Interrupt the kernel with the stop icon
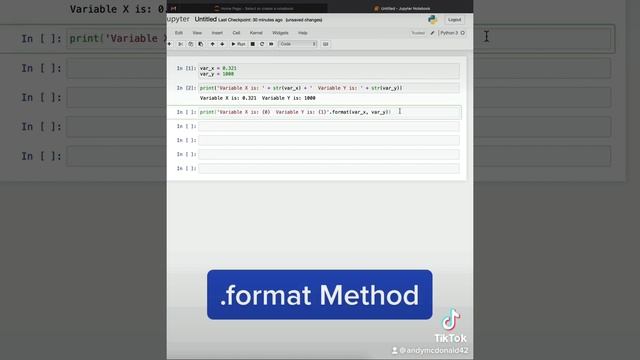 click(x=253, y=44)
